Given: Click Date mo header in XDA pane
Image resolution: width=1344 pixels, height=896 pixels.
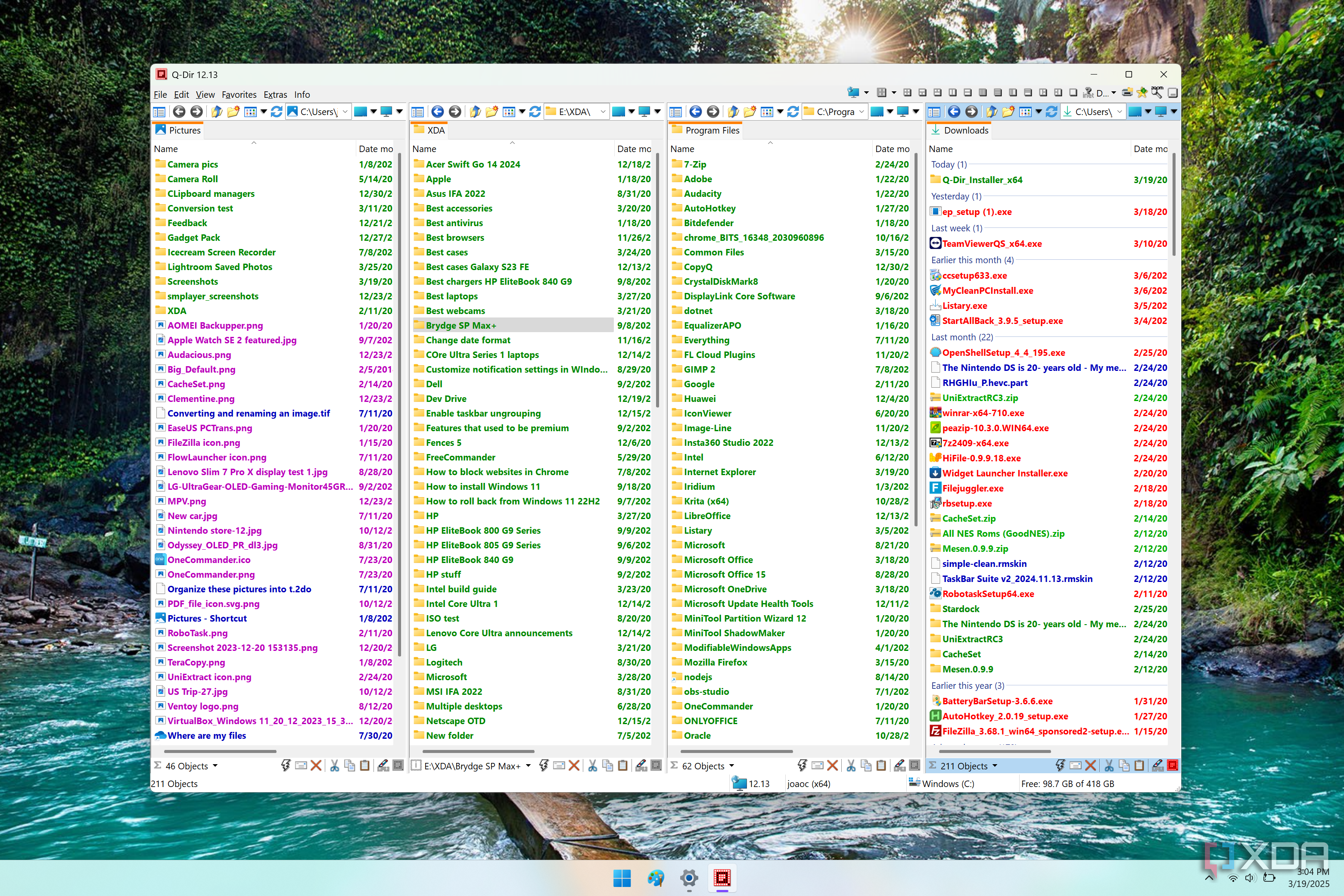Looking at the screenshot, I should coord(634,149).
